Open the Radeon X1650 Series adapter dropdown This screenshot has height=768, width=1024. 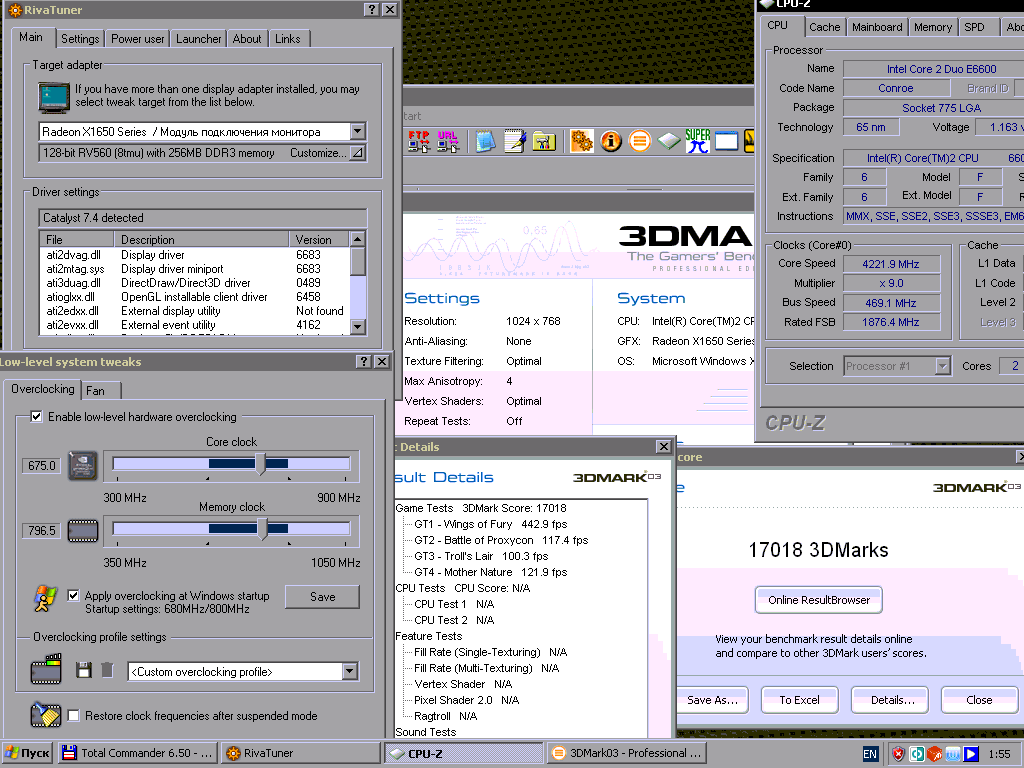[x=357, y=131]
